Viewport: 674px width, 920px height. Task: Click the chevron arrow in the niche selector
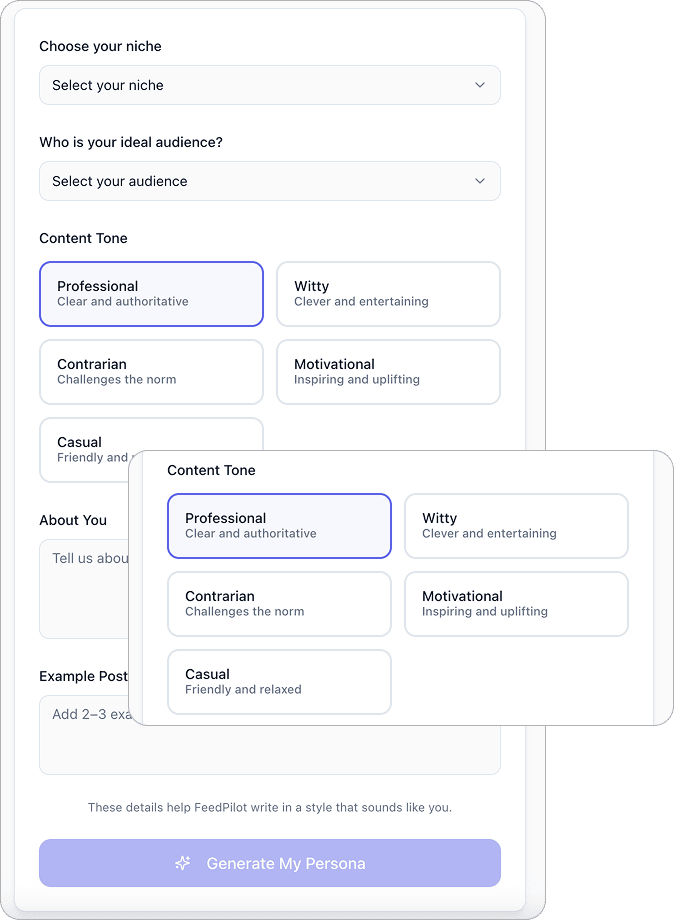point(480,85)
